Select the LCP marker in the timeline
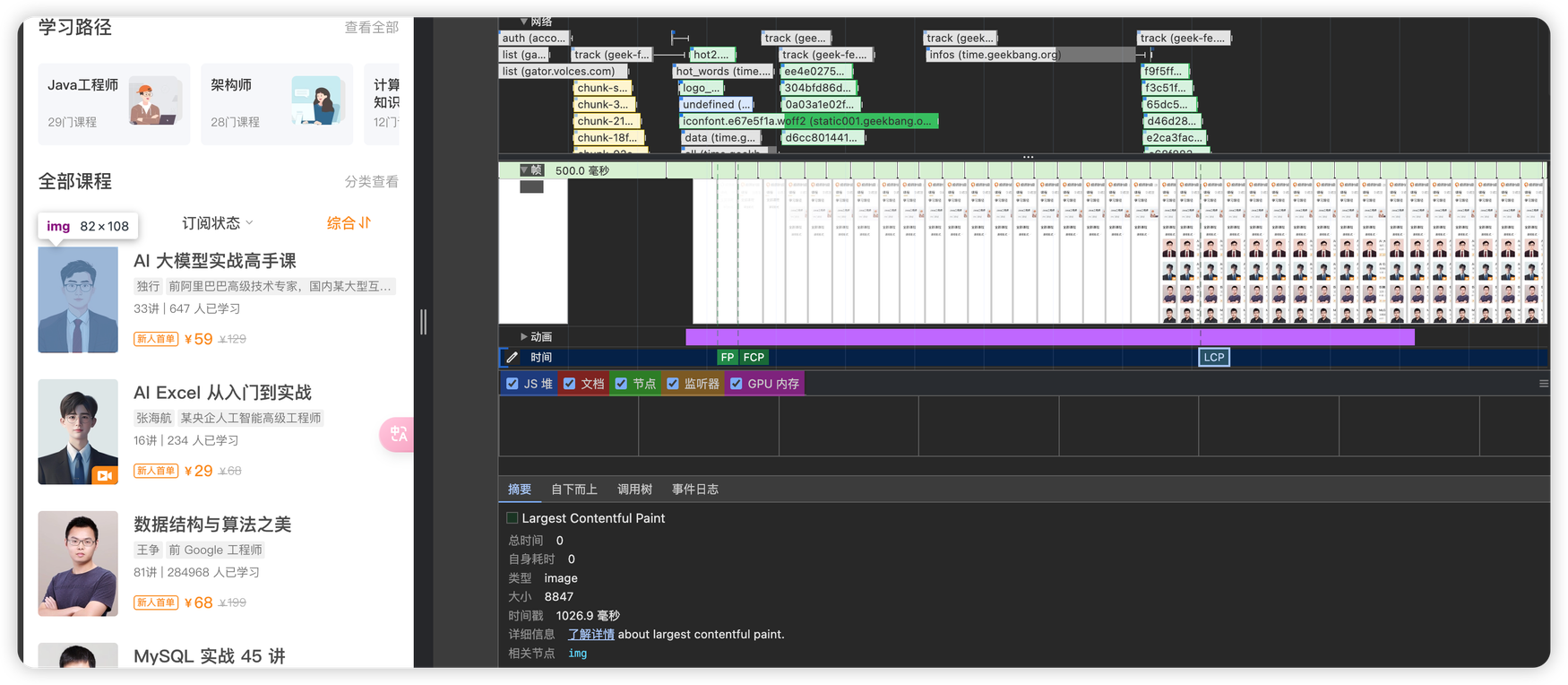1568x685 pixels. pos(1213,358)
